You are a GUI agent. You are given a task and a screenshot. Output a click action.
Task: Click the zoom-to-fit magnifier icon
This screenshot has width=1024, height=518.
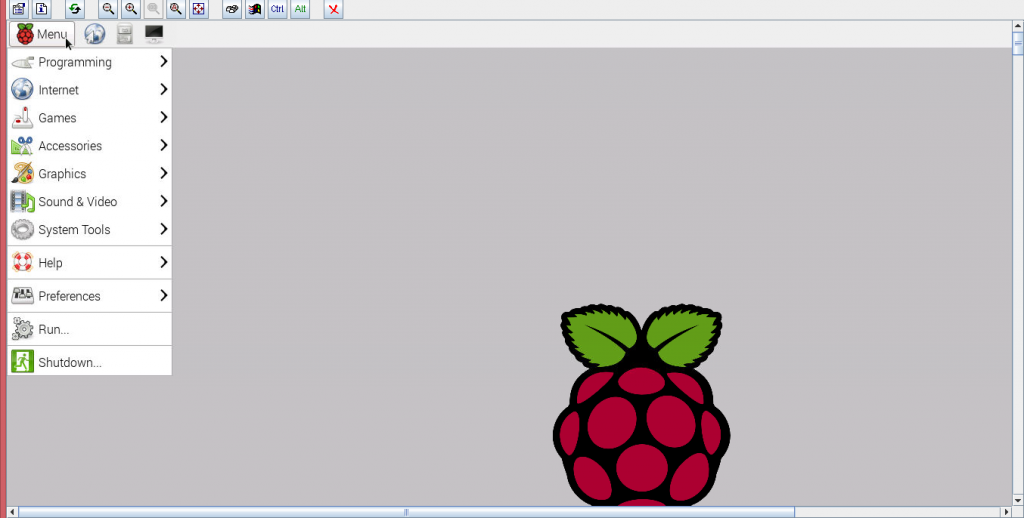176,9
